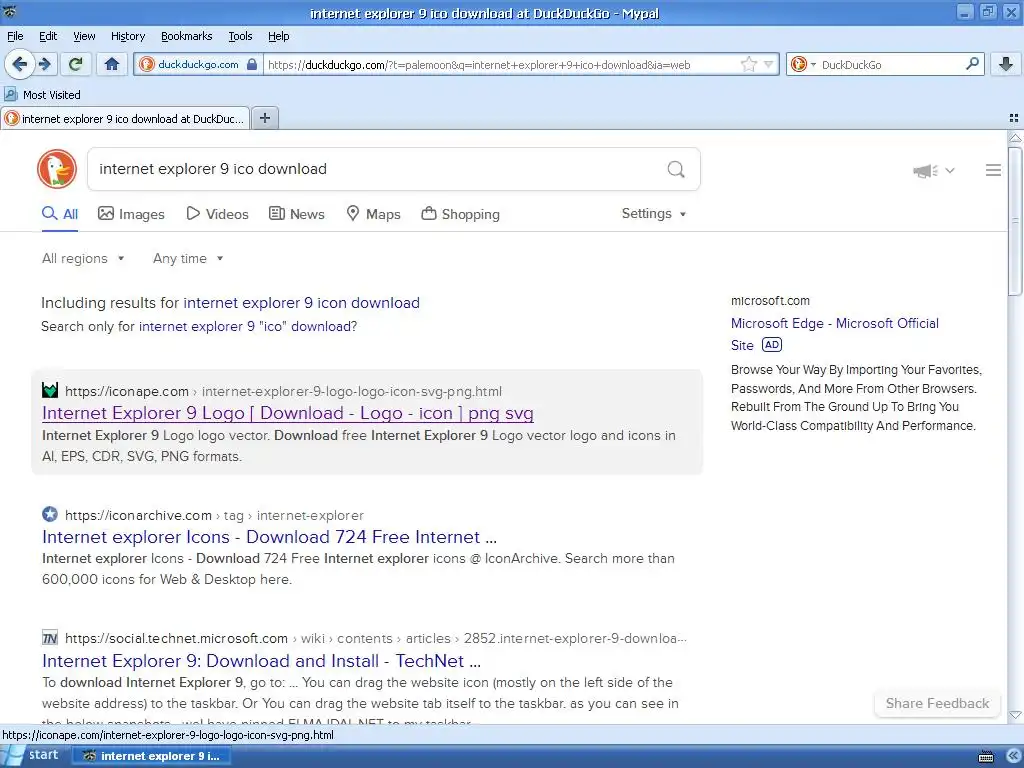Open the tab groups grid icon

coord(1014,118)
